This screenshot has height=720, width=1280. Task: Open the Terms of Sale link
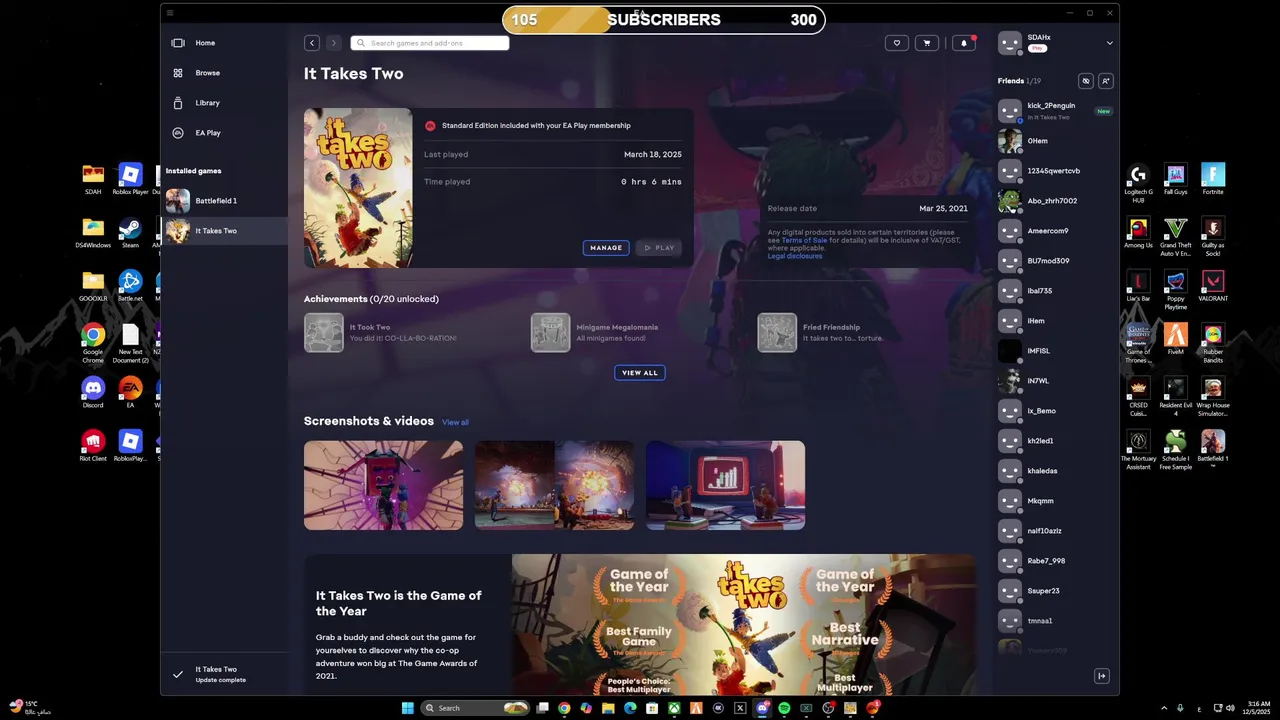[804, 241]
